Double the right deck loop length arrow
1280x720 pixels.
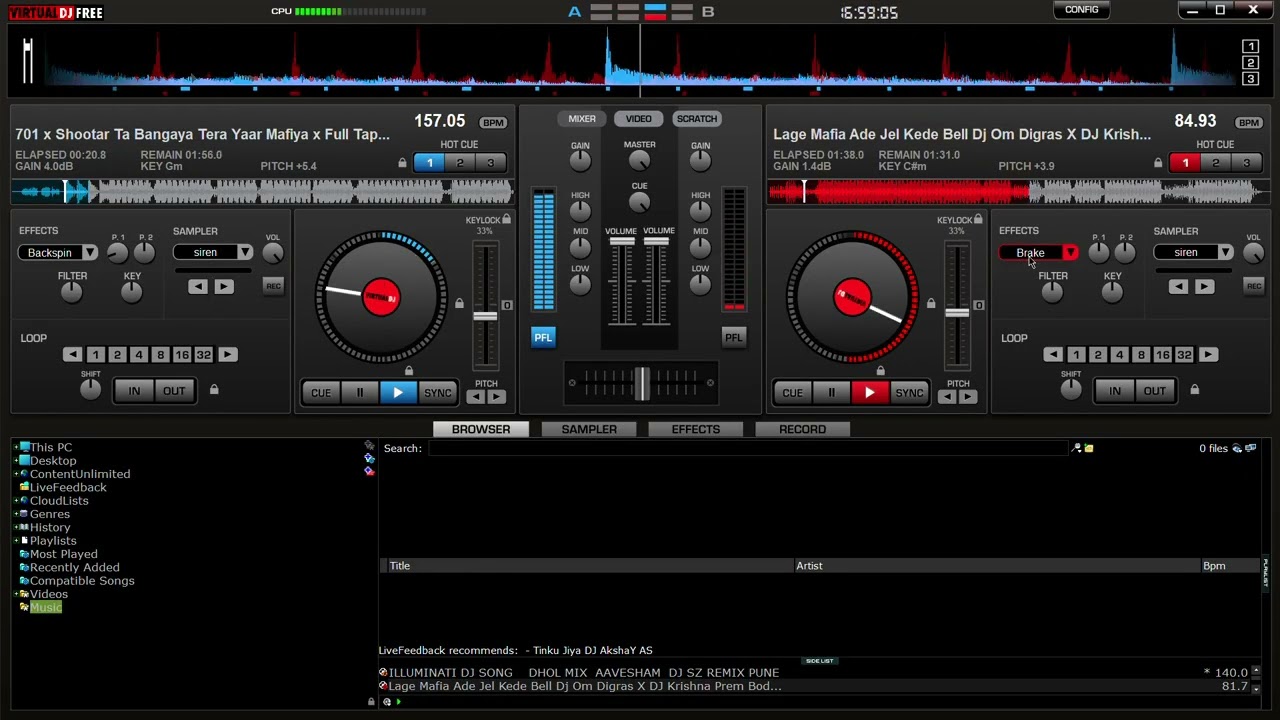point(1208,355)
